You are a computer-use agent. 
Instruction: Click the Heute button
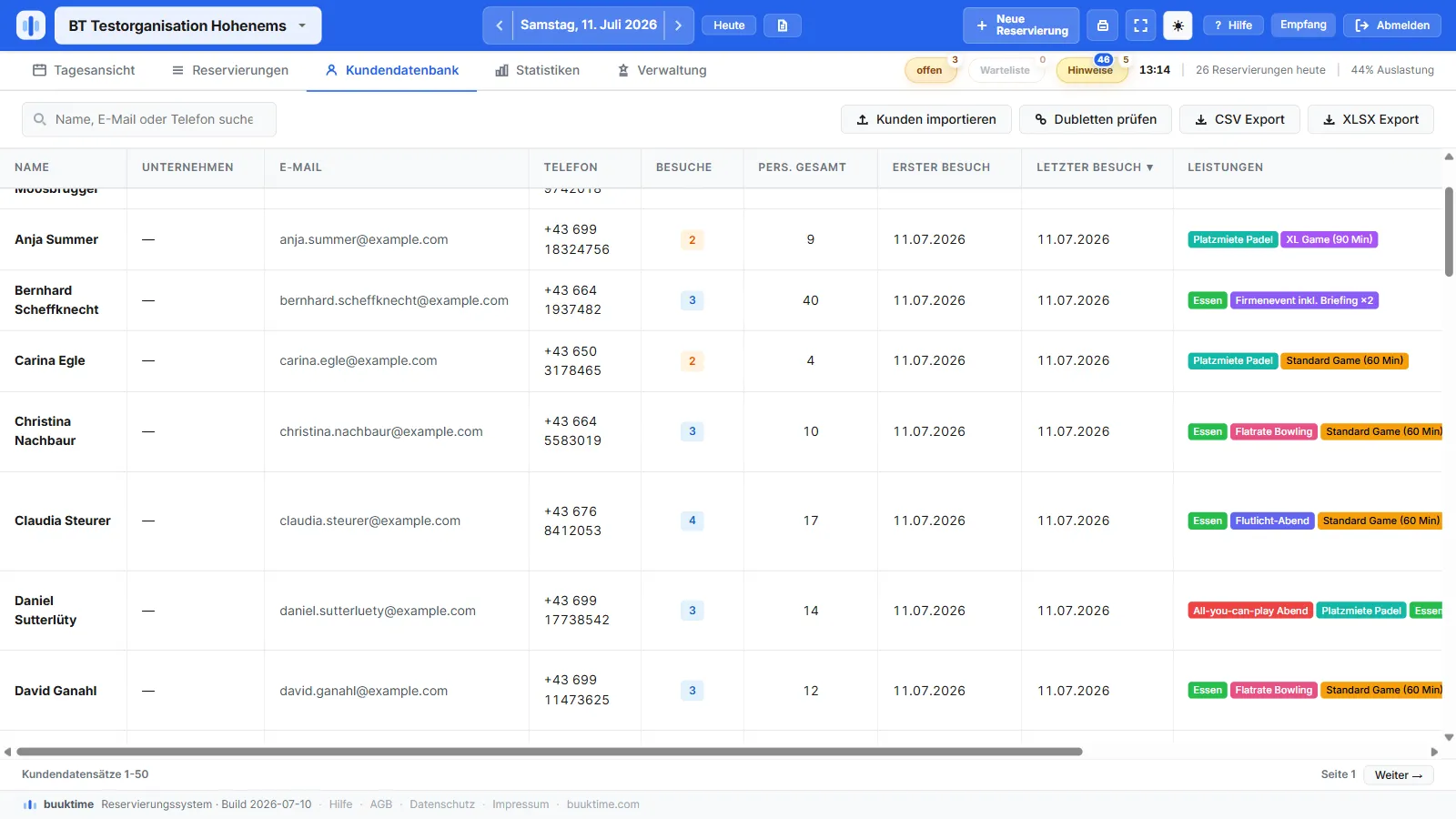point(729,25)
